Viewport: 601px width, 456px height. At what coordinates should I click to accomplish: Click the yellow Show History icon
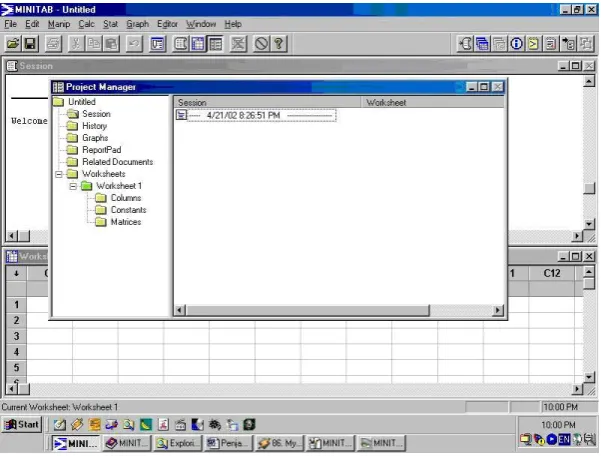pyautogui.click(x=533, y=44)
